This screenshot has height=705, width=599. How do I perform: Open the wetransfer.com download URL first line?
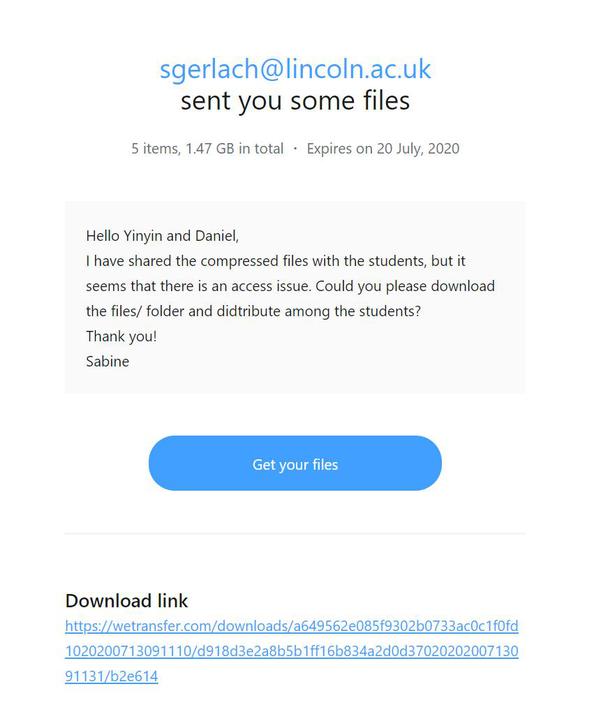(291, 626)
